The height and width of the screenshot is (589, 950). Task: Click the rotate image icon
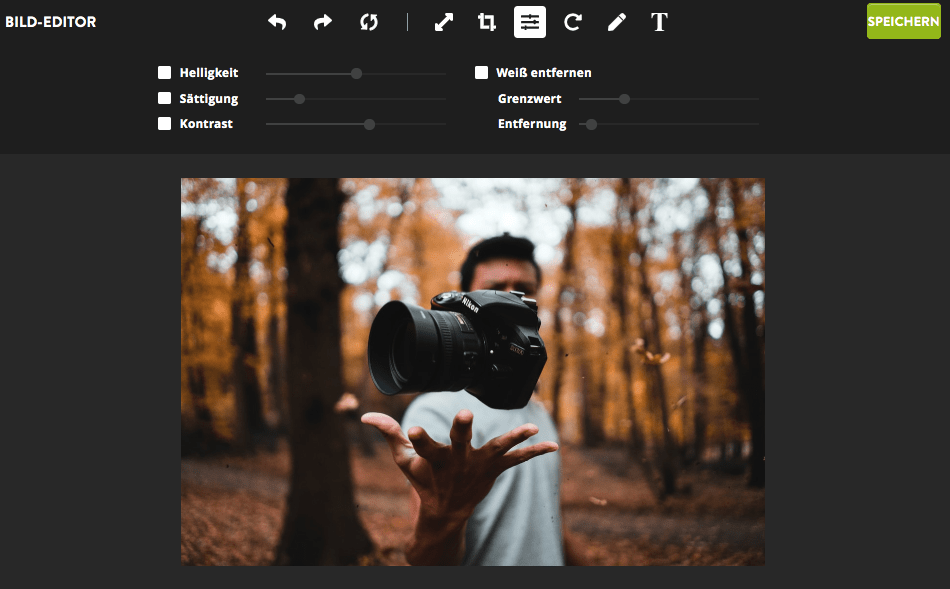point(573,22)
